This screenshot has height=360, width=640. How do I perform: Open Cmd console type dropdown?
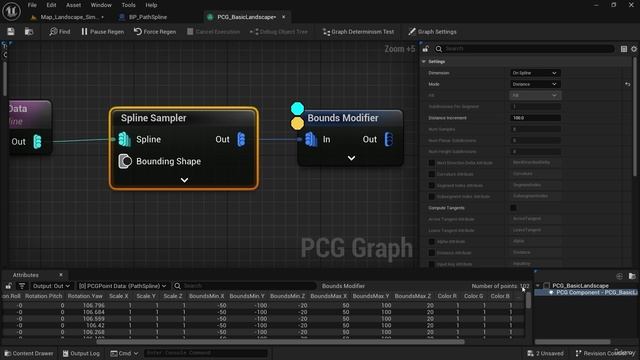coord(124,353)
